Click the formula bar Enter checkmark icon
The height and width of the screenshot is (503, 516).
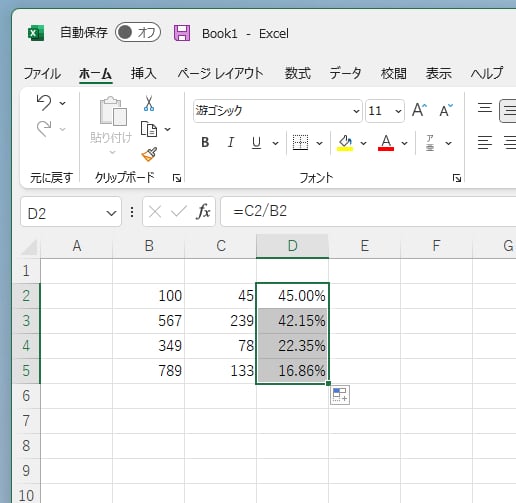point(179,212)
